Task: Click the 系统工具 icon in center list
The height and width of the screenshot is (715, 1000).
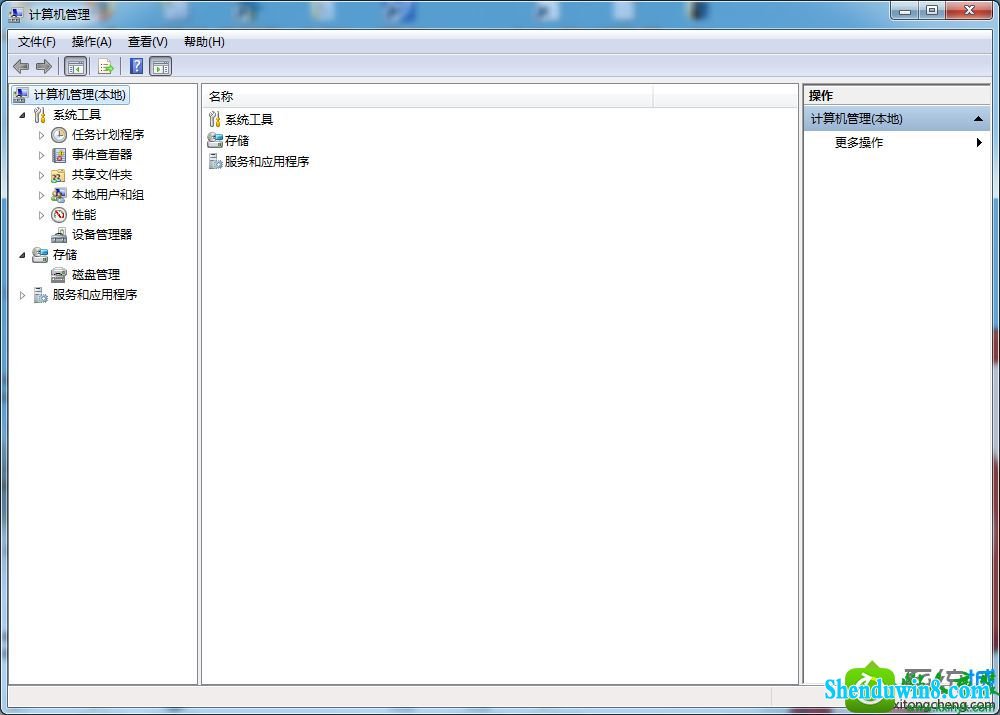Action: pos(215,119)
